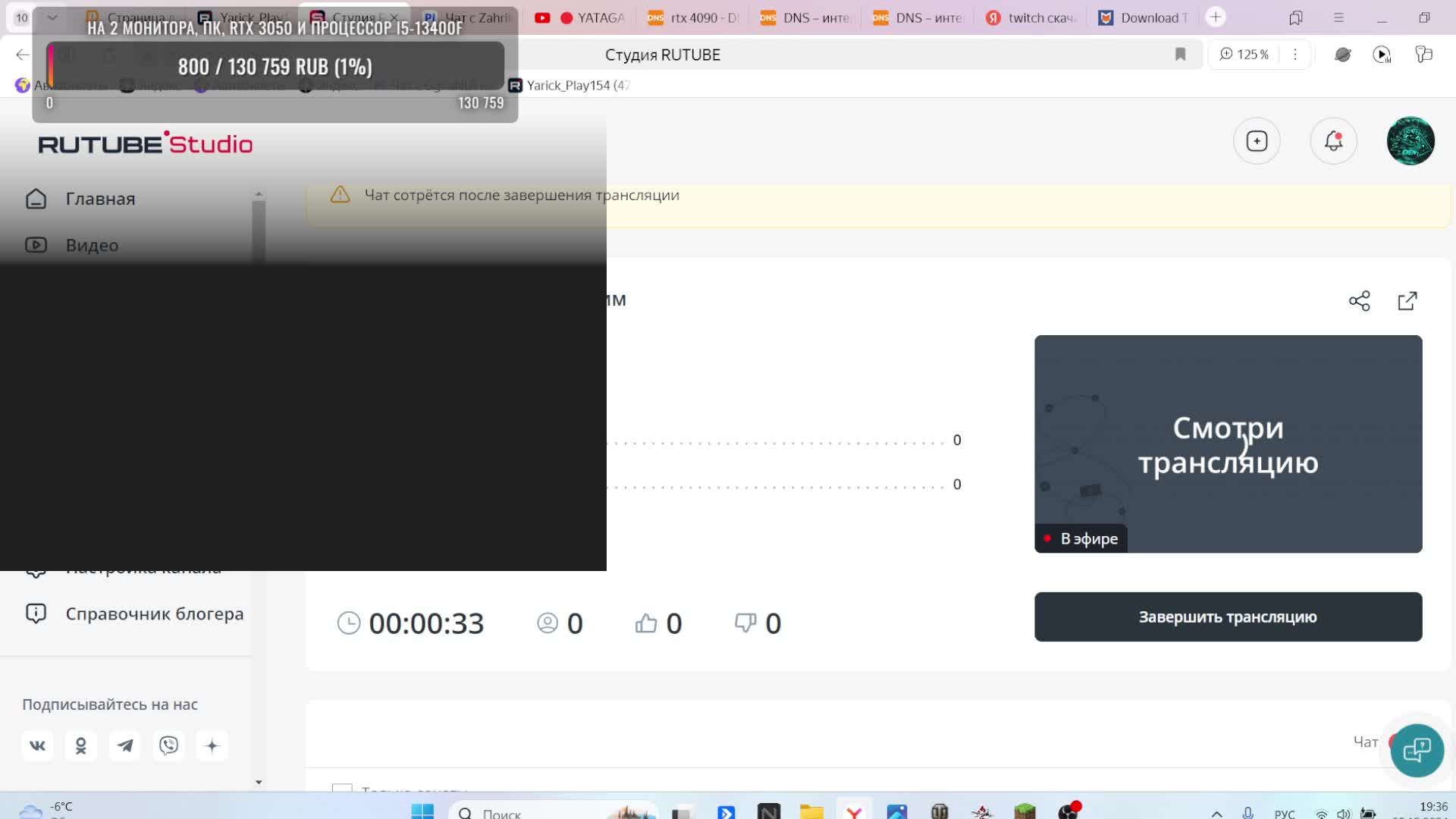Click the Смотри трансляцию preview thumbnail
The height and width of the screenshot is (819, 1456).
[1228, 444]
